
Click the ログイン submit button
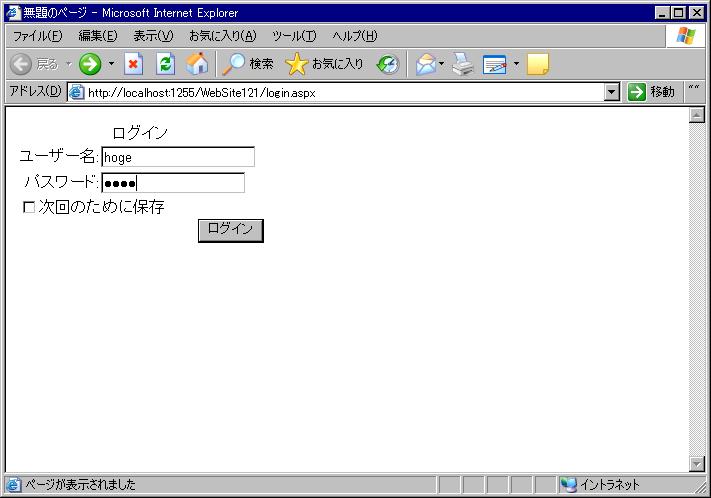[231, 230]
